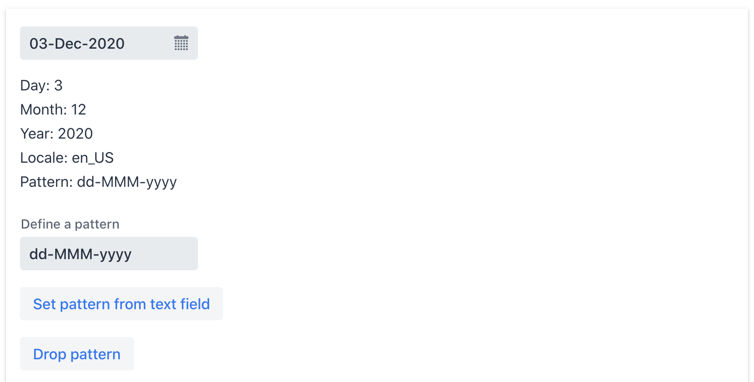
Task: Select the Day: 3 text line
Action: point(41,86)
